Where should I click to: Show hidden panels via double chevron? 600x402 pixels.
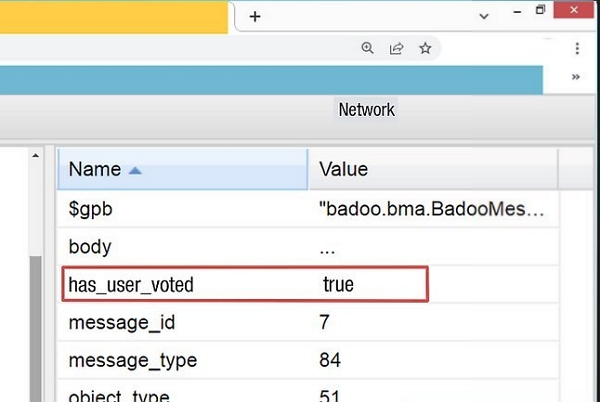point(576,77)
